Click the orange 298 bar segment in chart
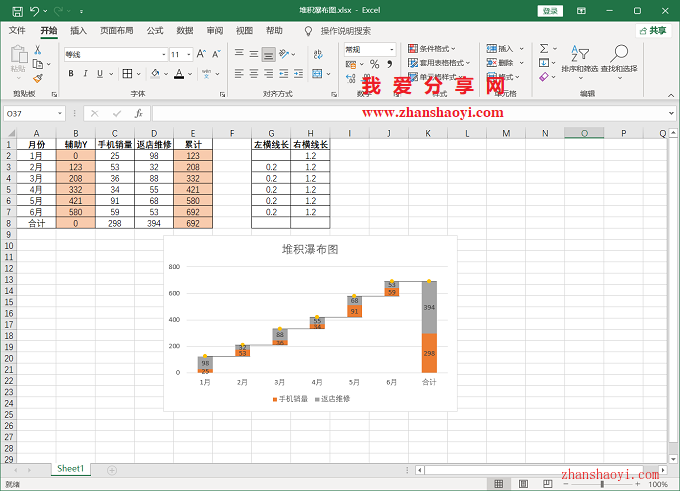The image size is (680, 491). pos(429,353)
